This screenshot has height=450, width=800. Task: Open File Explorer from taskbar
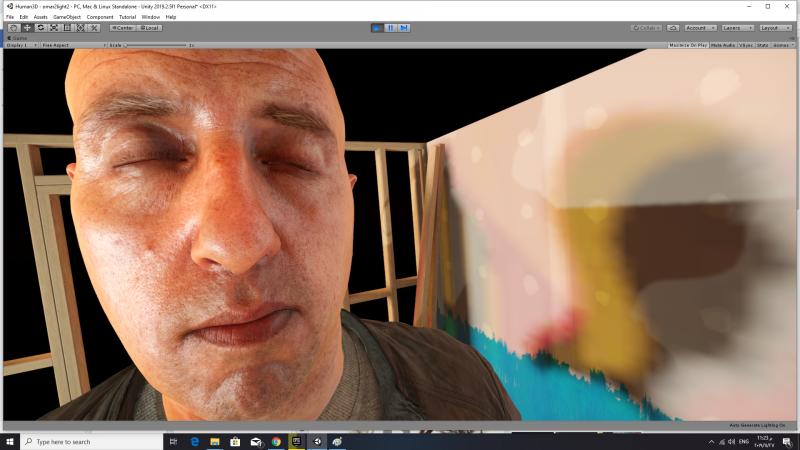pos(215,441)
